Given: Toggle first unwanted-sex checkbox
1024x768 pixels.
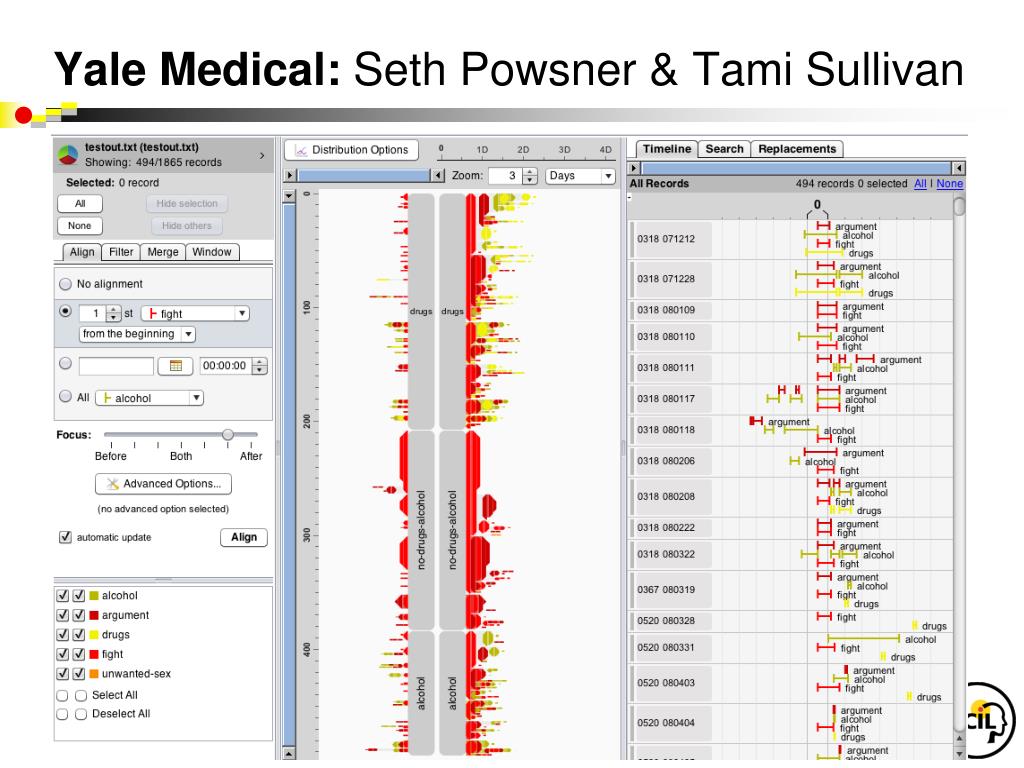Looking at the screenshot, I should [x=63, y=674].
